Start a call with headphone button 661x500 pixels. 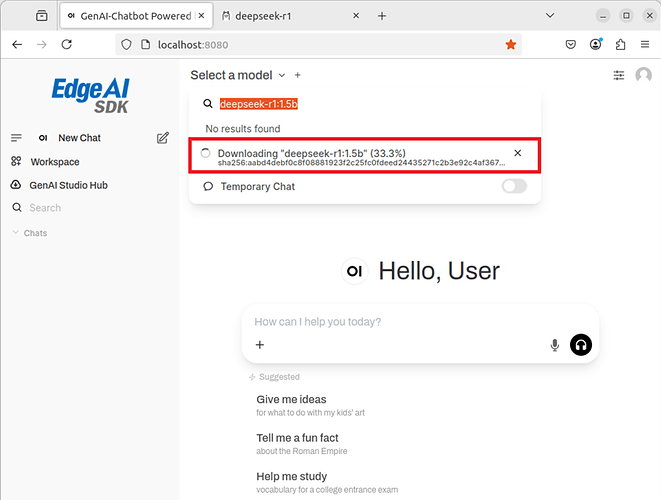pyautogui.click(x=581, y=345)
